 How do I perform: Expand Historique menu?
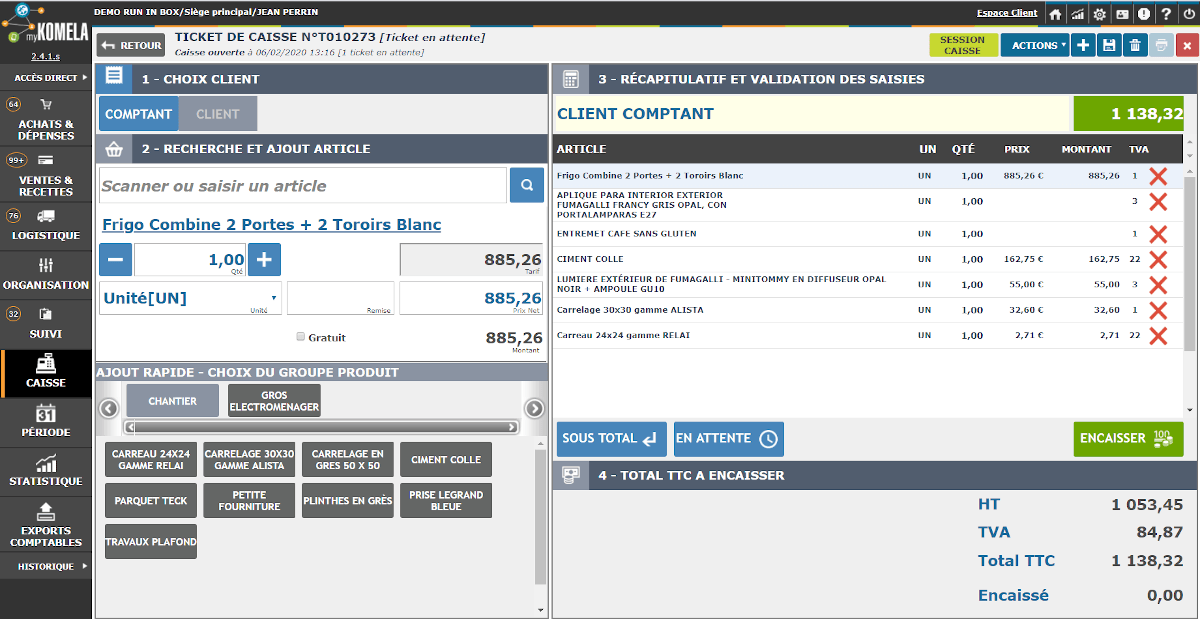click(46, 566)
